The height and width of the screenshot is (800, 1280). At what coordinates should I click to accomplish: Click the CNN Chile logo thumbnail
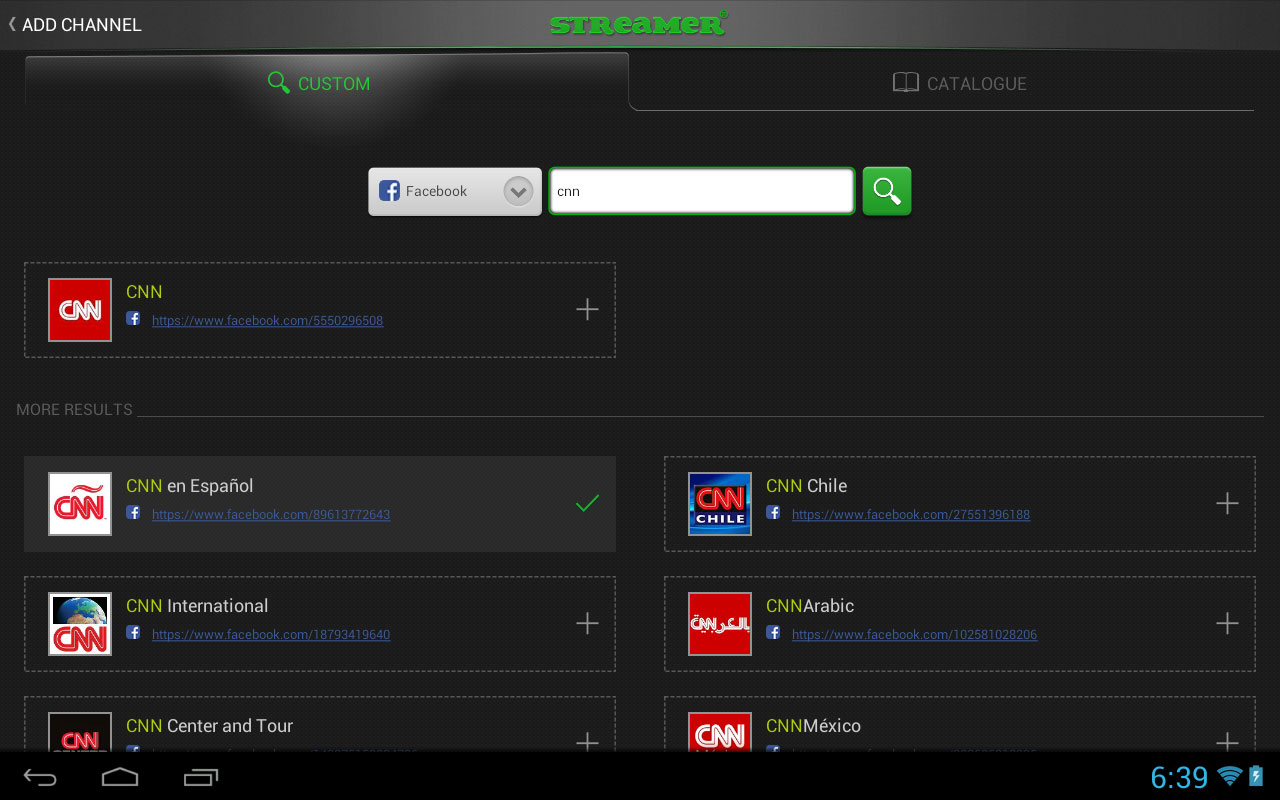click(x=720, y=504)
